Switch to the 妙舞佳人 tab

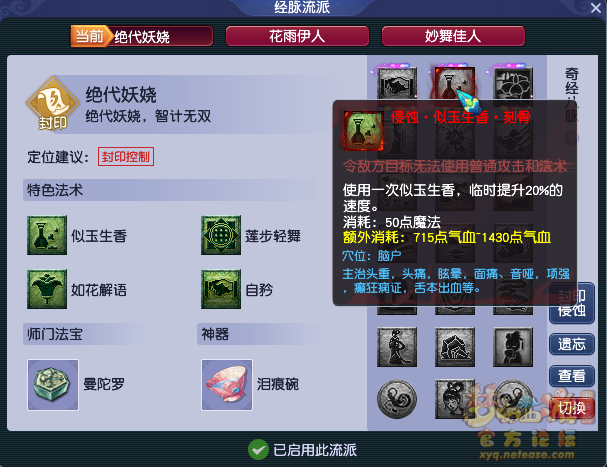pos(453,36)
